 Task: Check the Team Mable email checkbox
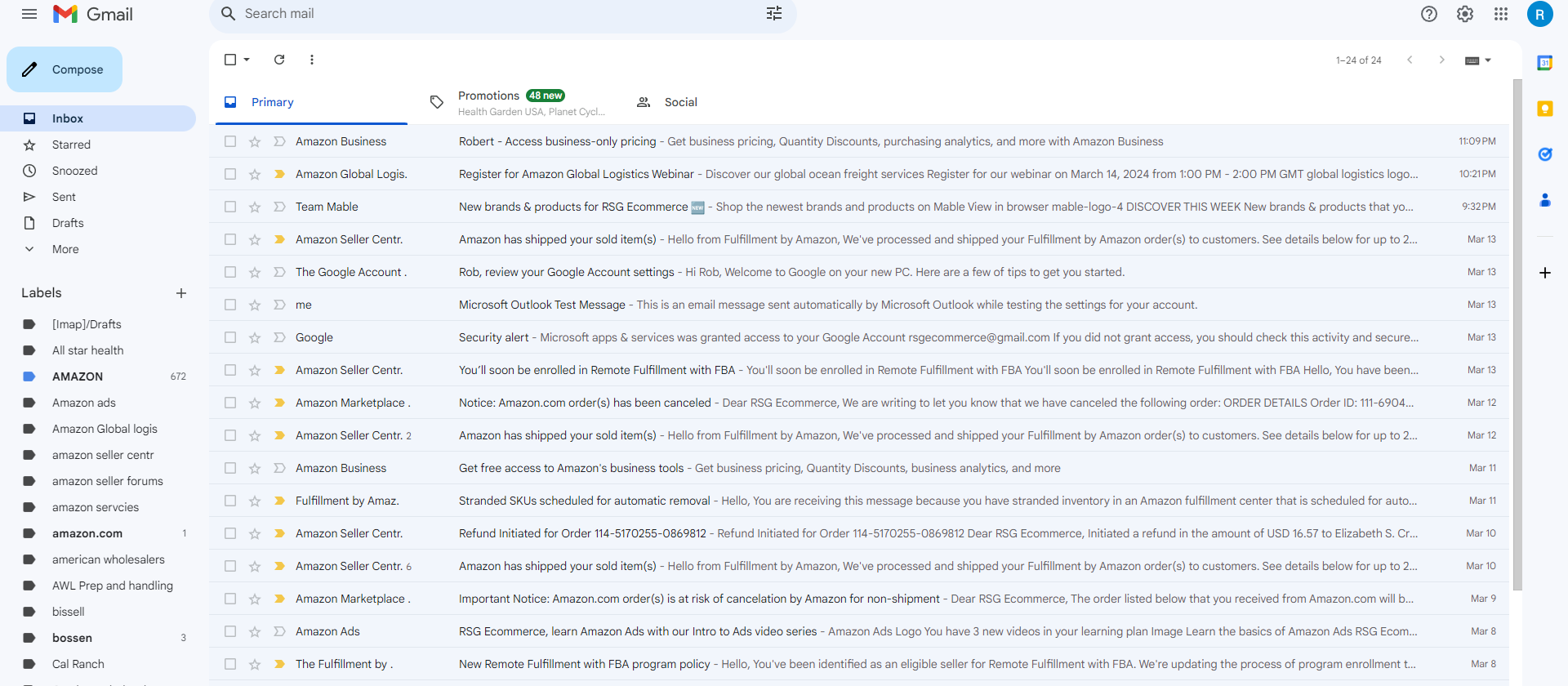pyautogui.click(x=230, y=207)
